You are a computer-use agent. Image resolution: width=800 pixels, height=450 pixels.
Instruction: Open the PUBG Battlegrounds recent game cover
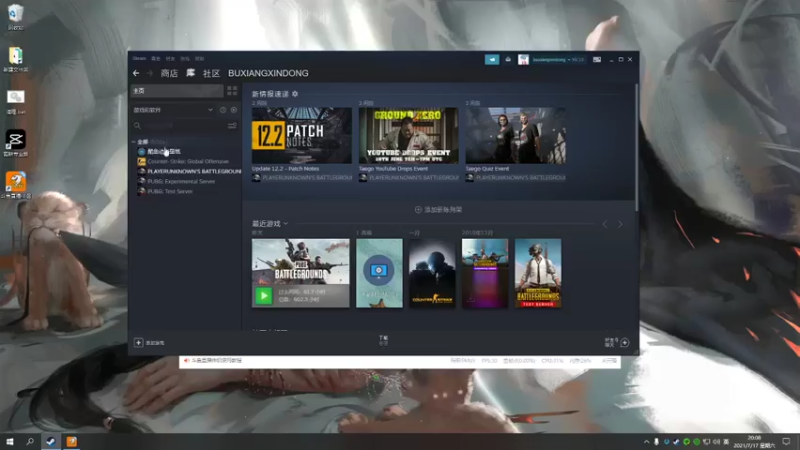click(x=301, y=262)
